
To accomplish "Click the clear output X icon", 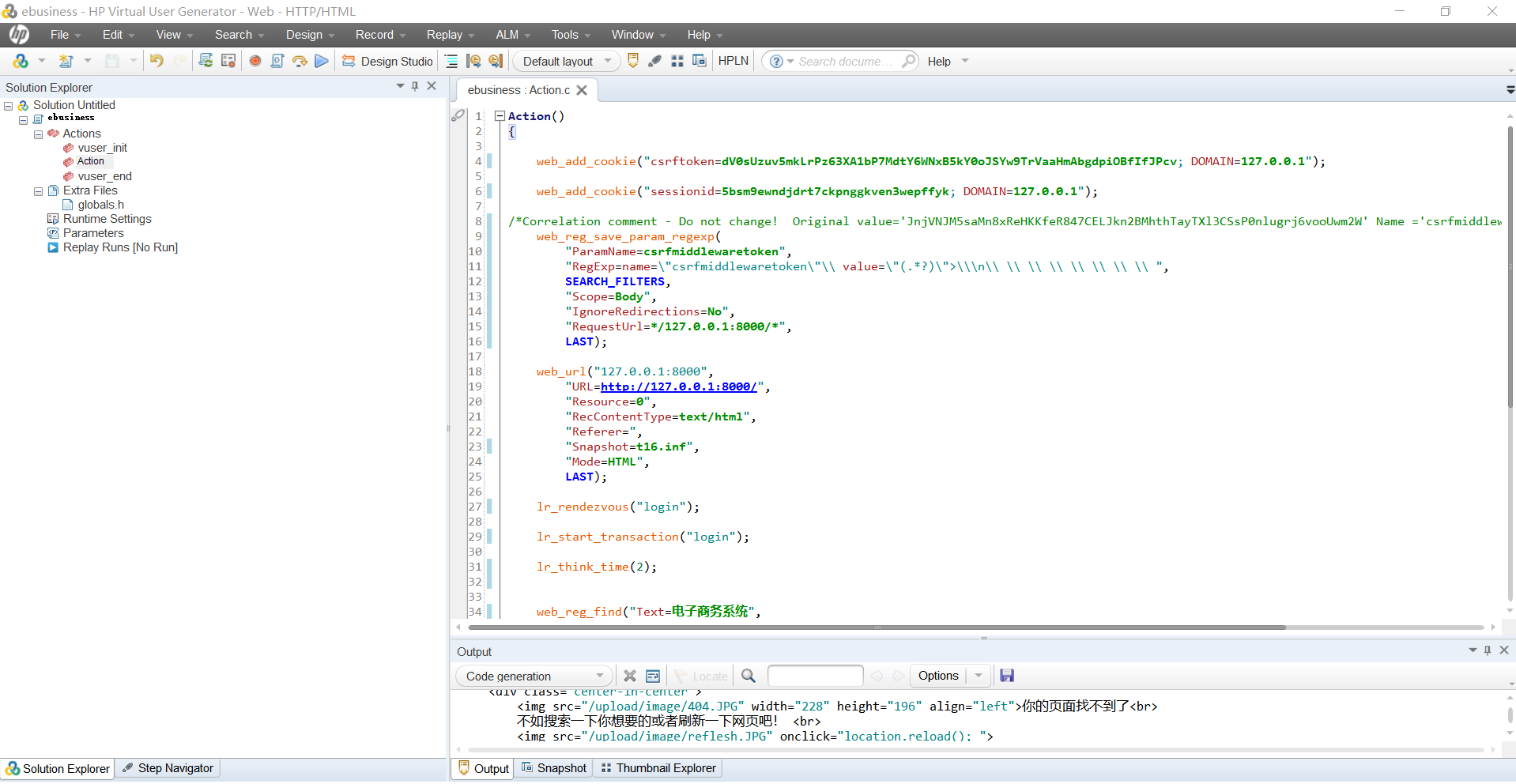I will (x=630, y=676).
